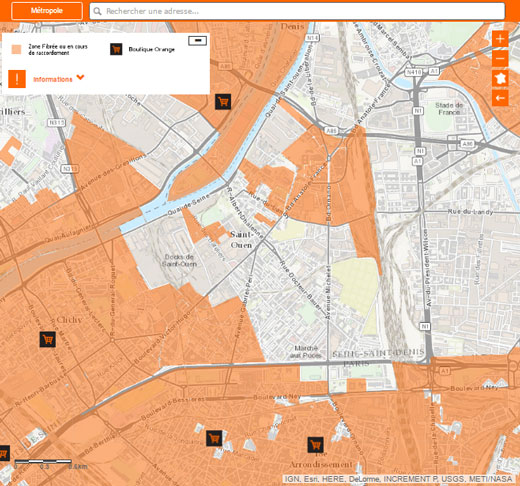Collapse the legend with the minus button

click(x=197, y=41)
